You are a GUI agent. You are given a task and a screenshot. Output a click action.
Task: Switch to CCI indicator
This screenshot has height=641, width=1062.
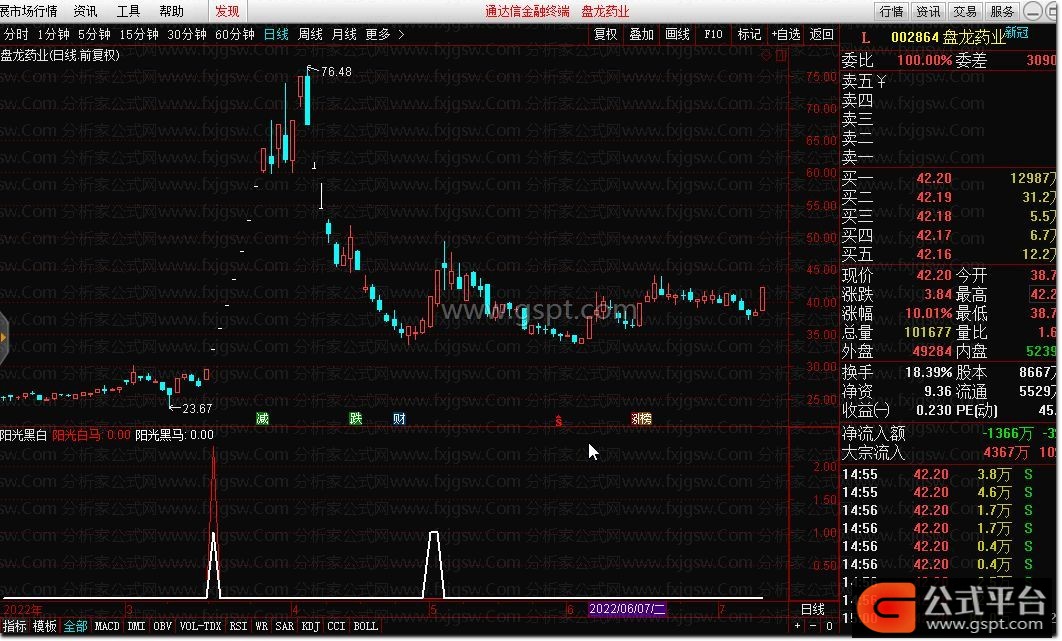(x=336, y=626)
